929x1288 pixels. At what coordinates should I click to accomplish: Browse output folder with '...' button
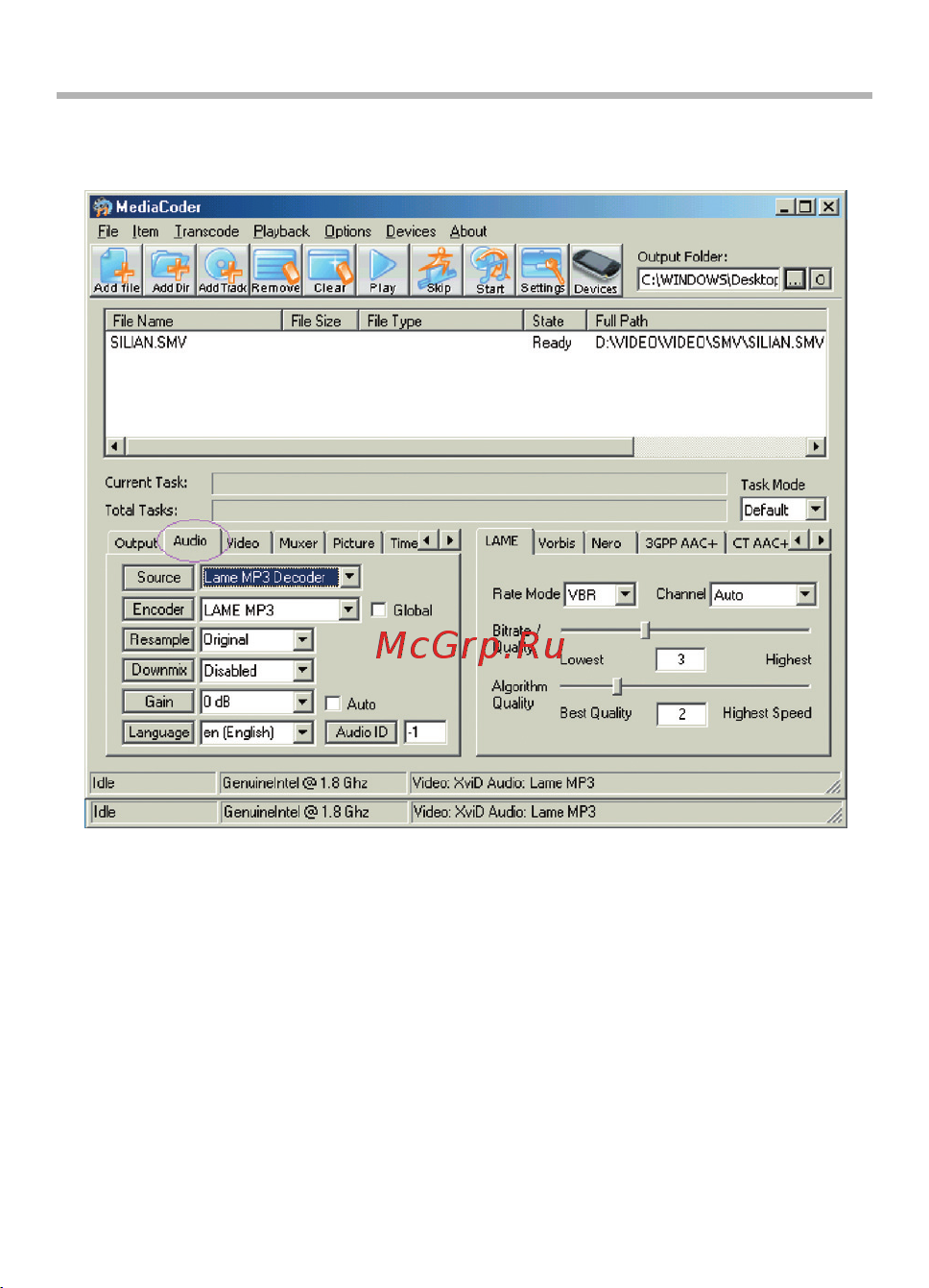tap(796, 279)
